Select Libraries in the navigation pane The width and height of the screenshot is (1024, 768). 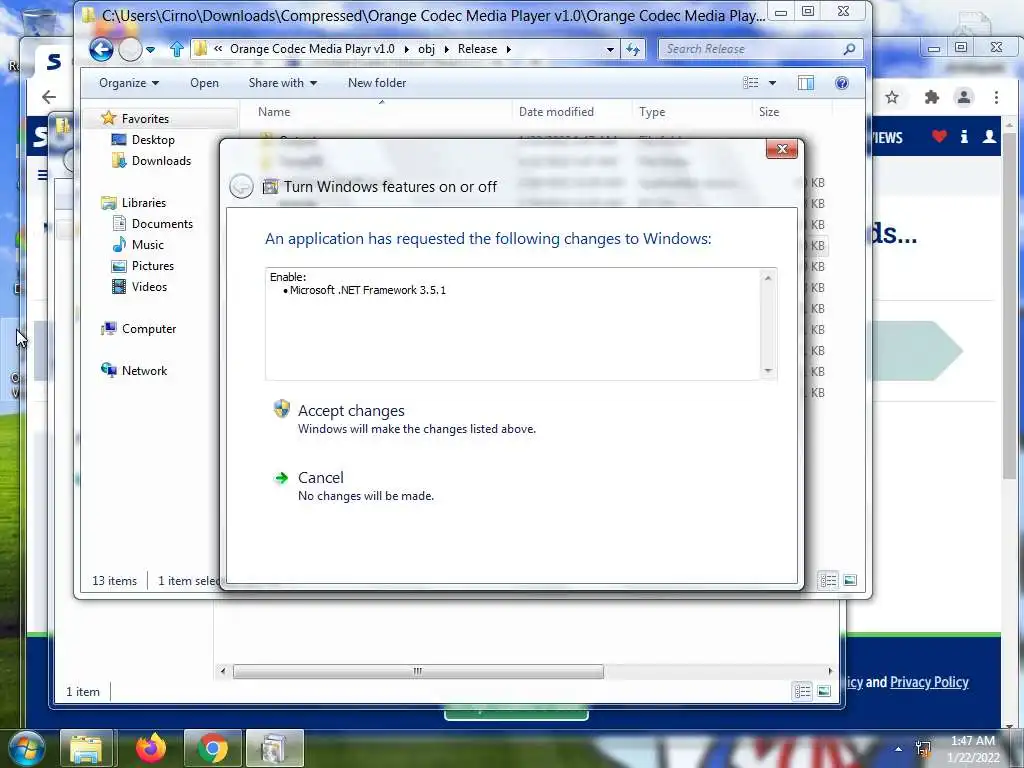tap(144, 202)
